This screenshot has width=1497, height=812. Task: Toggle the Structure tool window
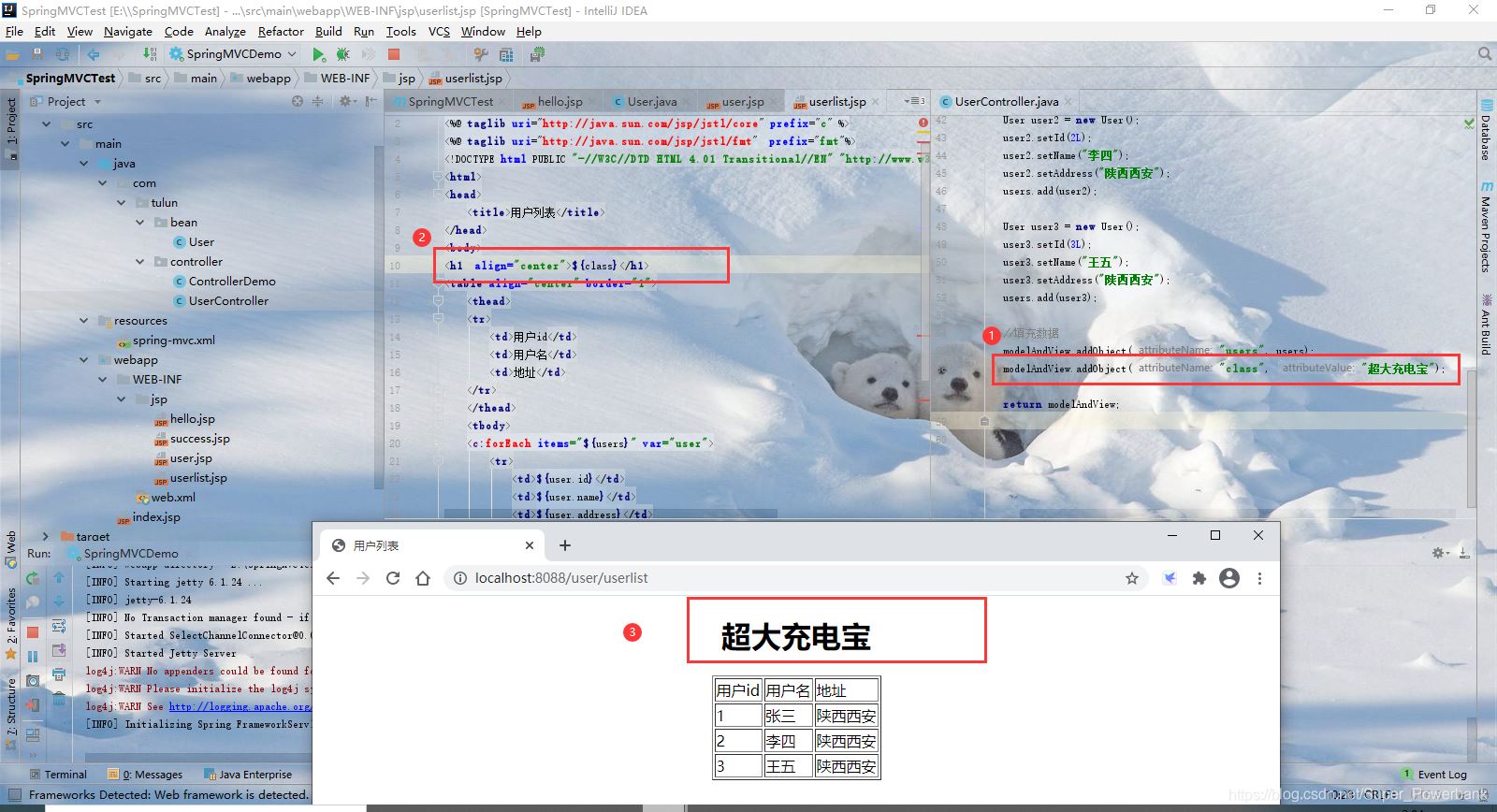coord(11,714)
